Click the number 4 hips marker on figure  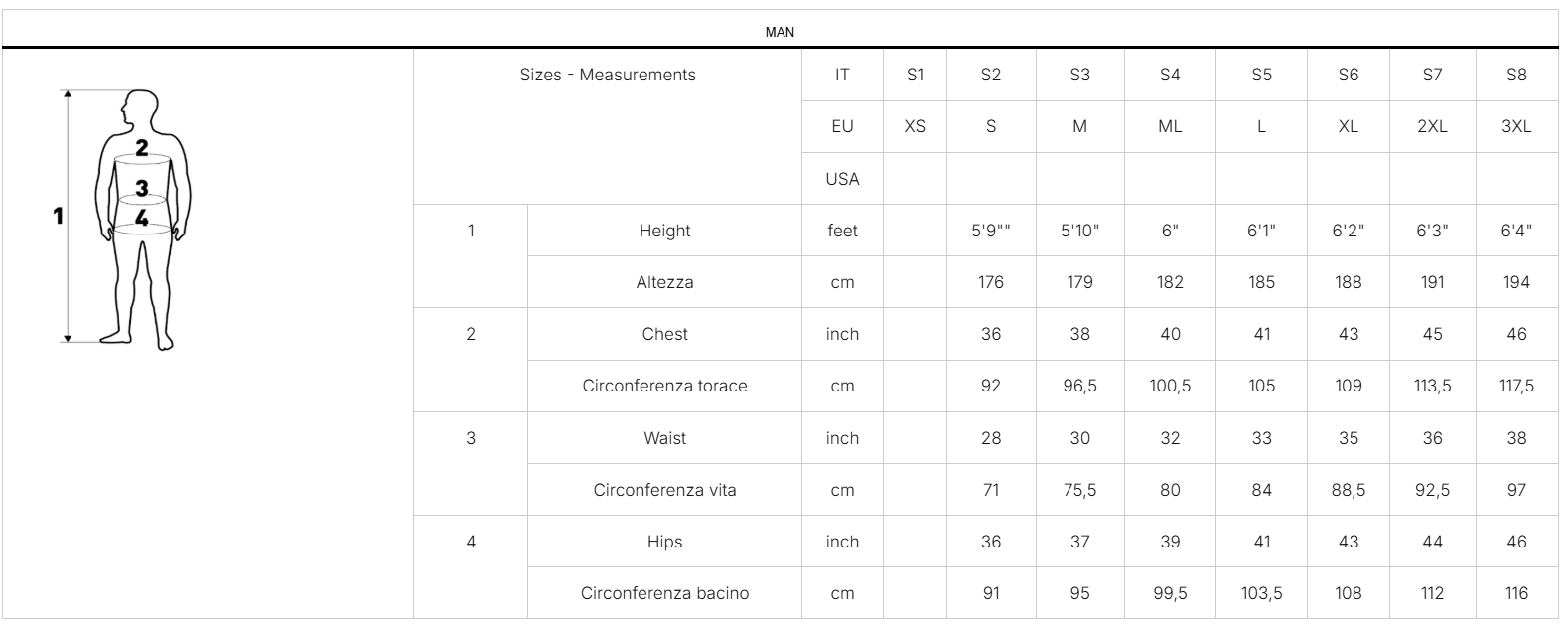[x=142, y=218]
